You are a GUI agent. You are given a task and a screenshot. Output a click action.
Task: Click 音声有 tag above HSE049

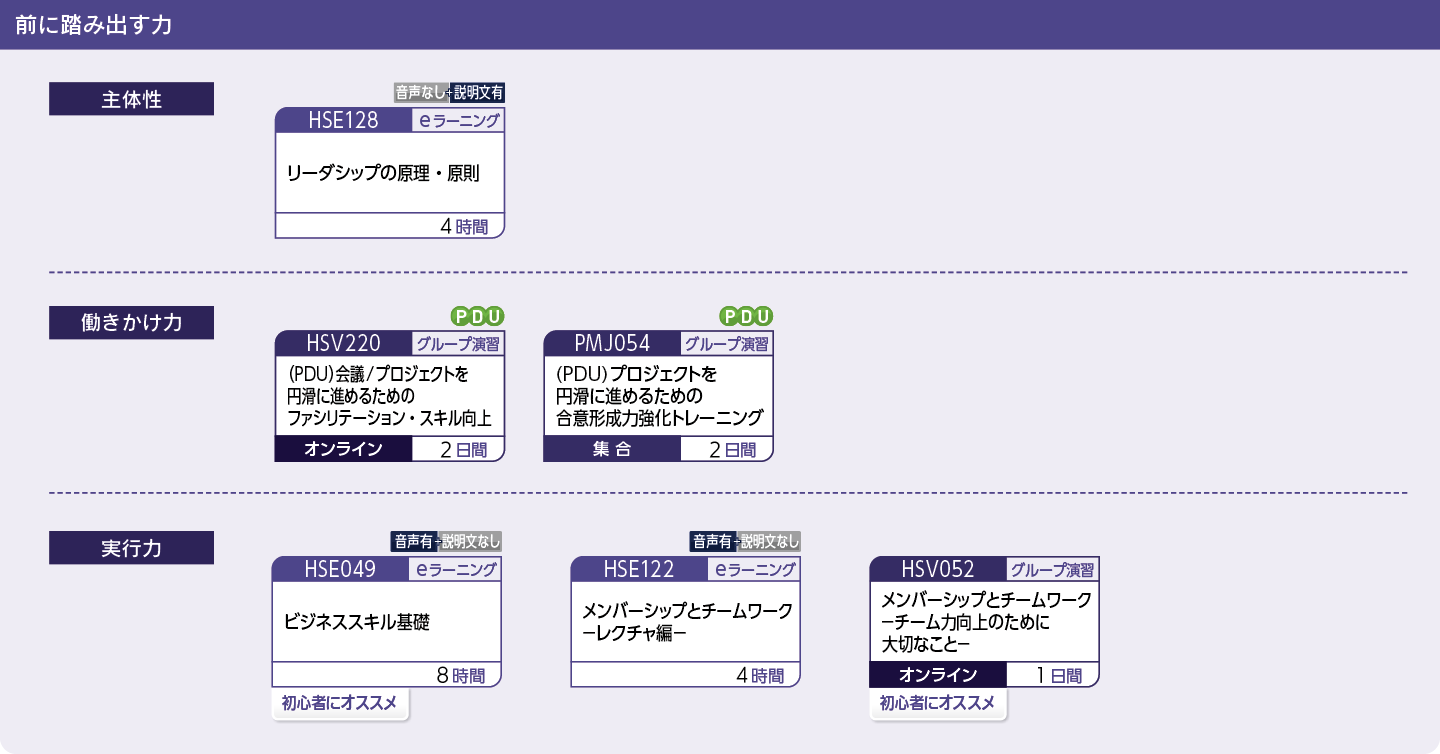(413, 542)
